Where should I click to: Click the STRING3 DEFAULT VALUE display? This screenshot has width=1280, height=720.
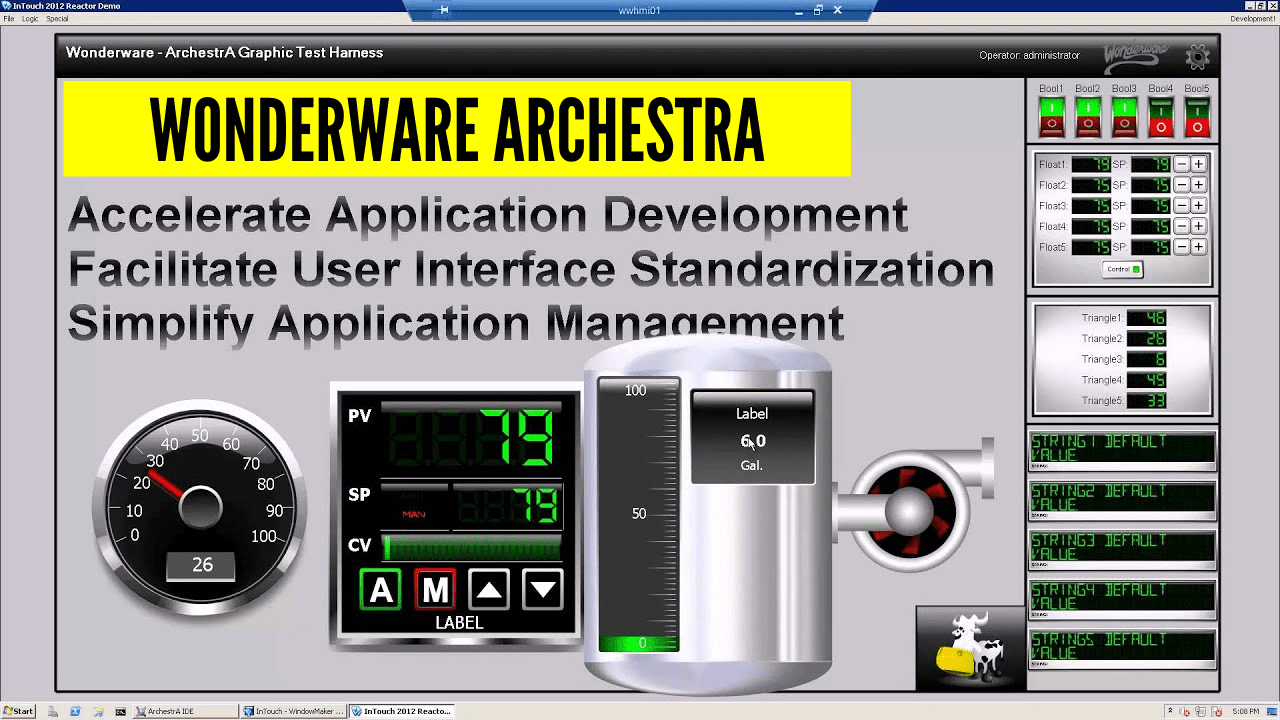[x=1122, y=549]
